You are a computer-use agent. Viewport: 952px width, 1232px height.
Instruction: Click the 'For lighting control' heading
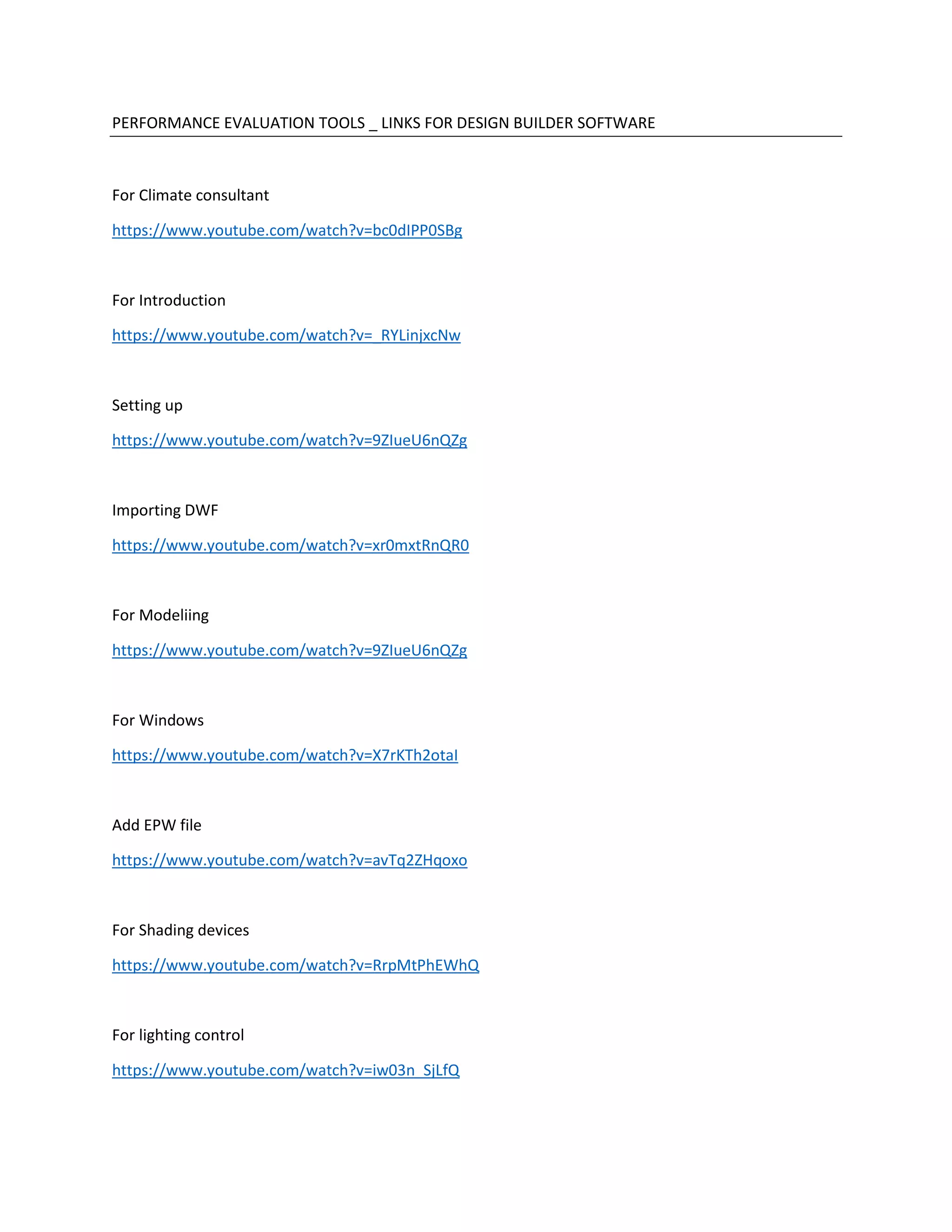178,1035
